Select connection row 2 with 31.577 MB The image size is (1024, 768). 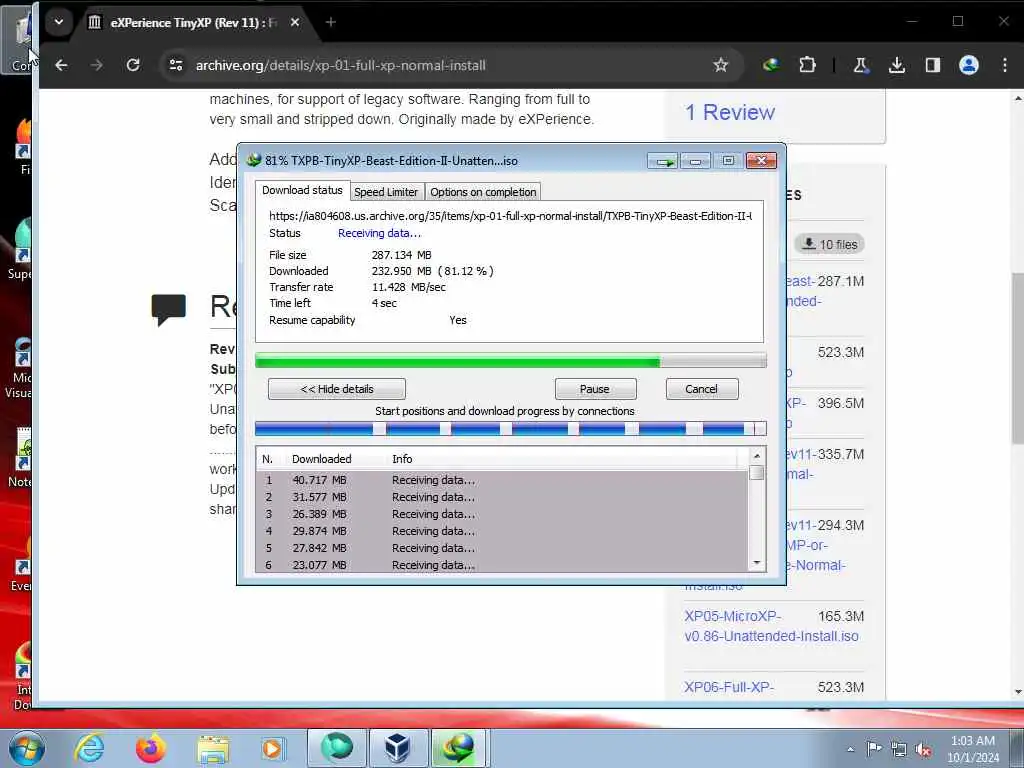[x=502, y=497]
